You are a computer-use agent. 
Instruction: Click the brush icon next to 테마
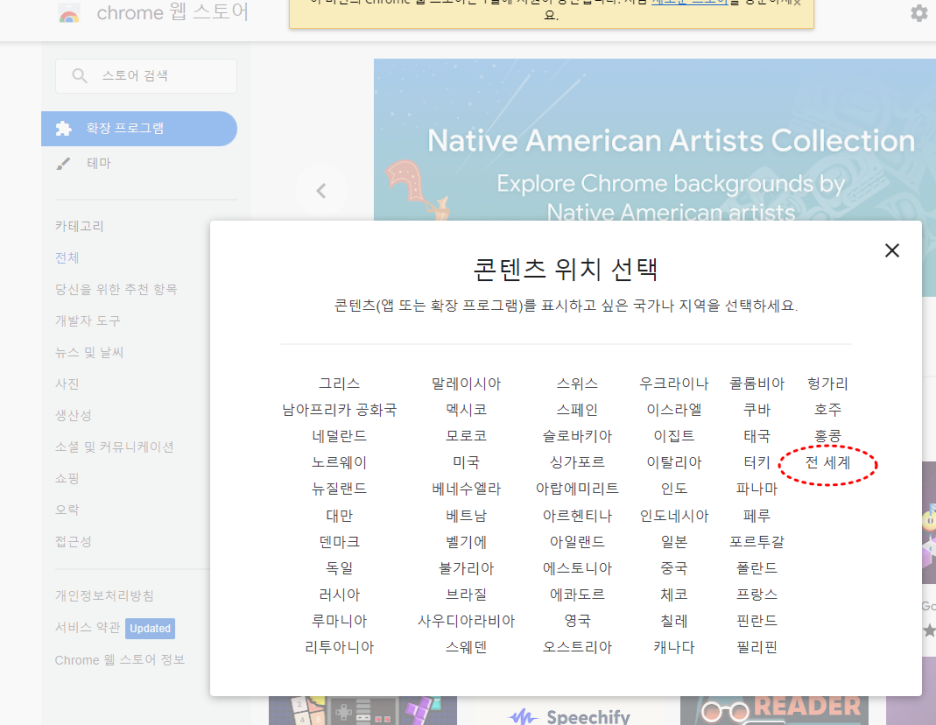pos(63,163)
